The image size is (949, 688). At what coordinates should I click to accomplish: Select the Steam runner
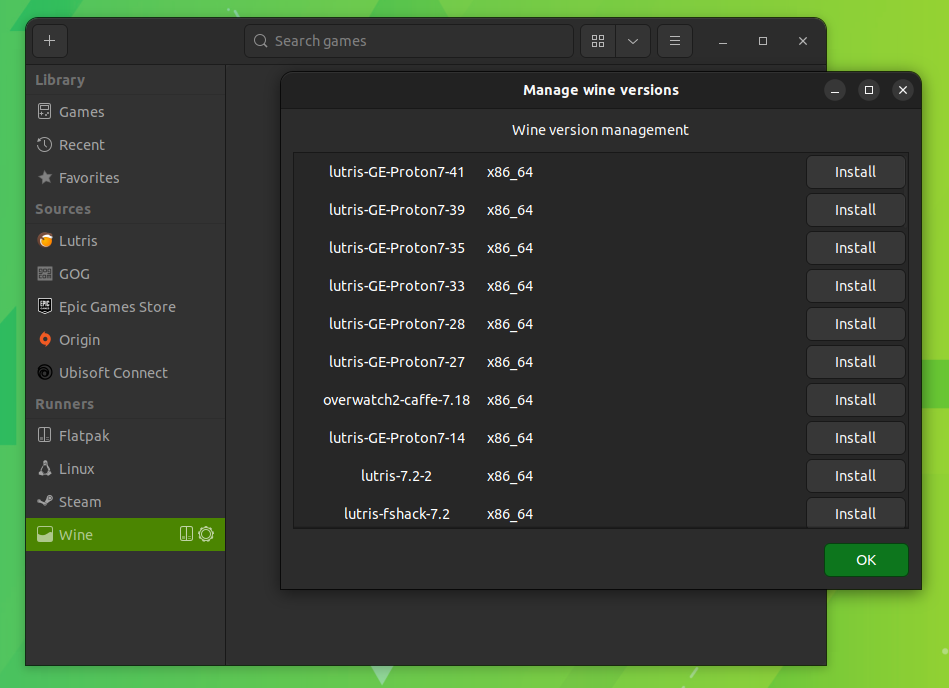pyautogui.click(x=125, y=502)
